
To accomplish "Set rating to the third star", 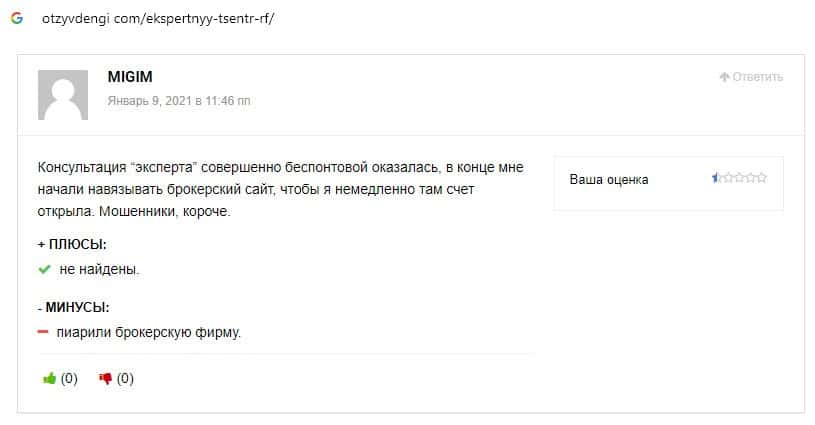I will click(x=739, y=178).
